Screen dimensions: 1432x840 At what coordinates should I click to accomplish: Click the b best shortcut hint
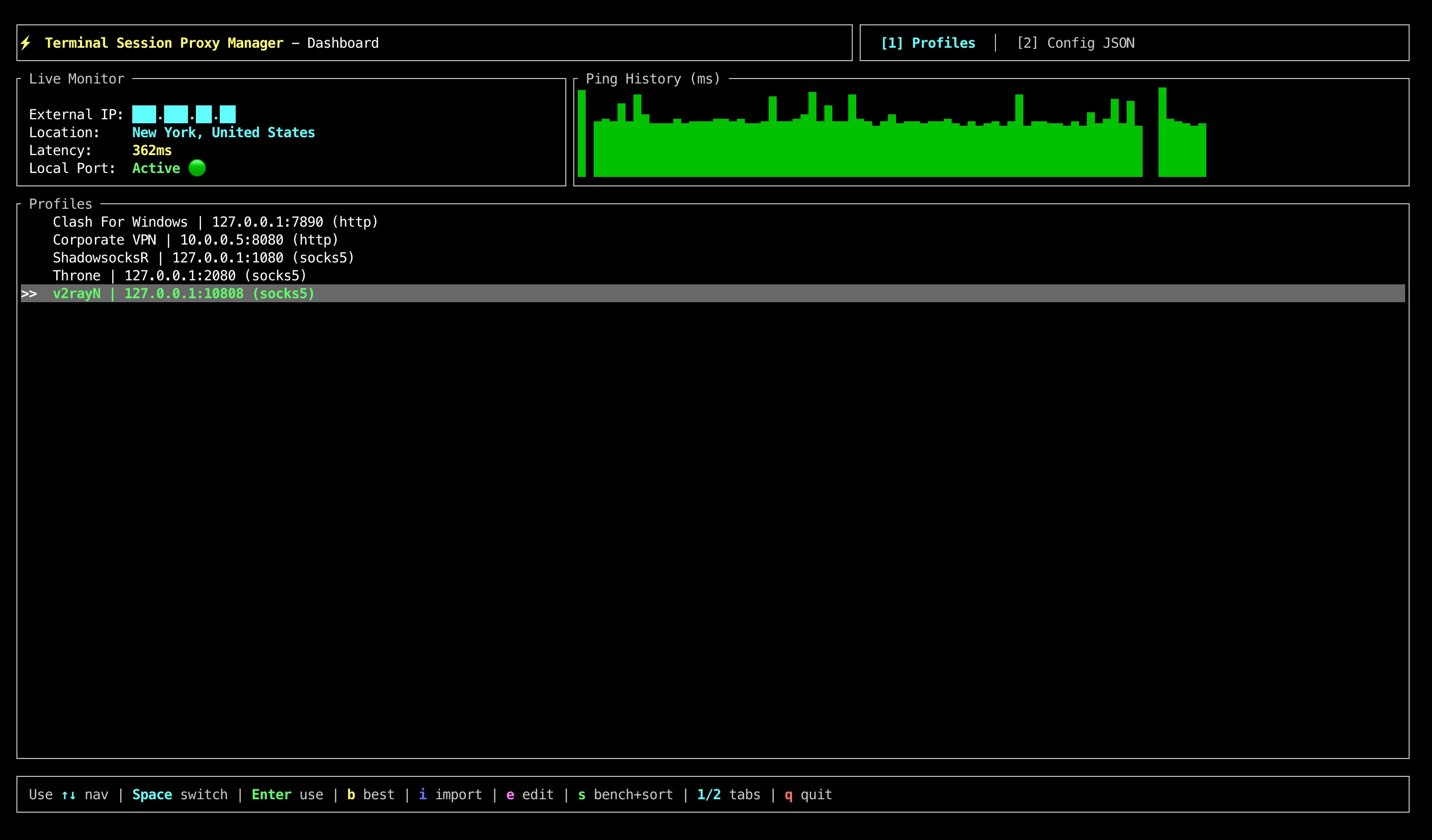(370, 795)
